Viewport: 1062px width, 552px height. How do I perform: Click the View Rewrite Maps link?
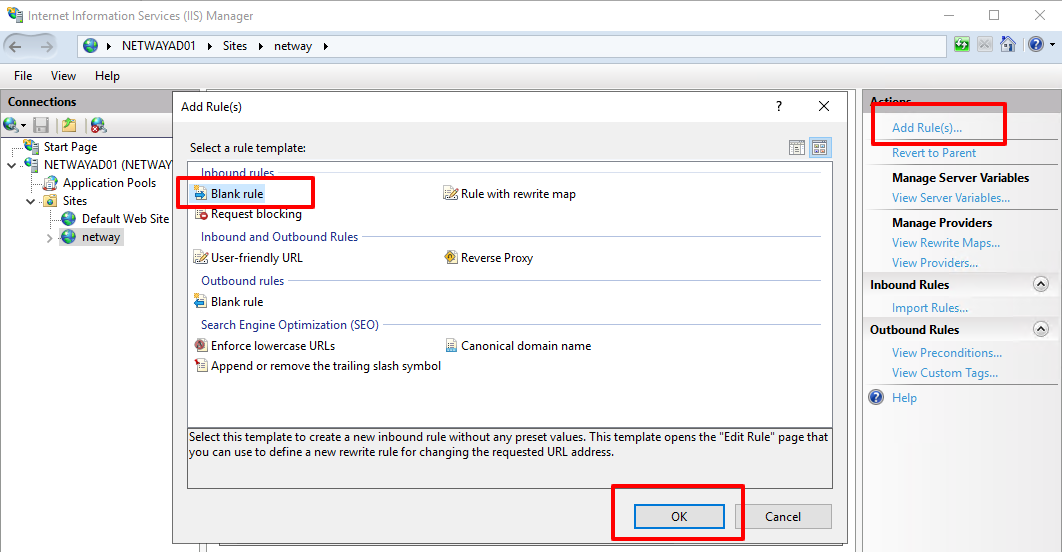[945, 243]
